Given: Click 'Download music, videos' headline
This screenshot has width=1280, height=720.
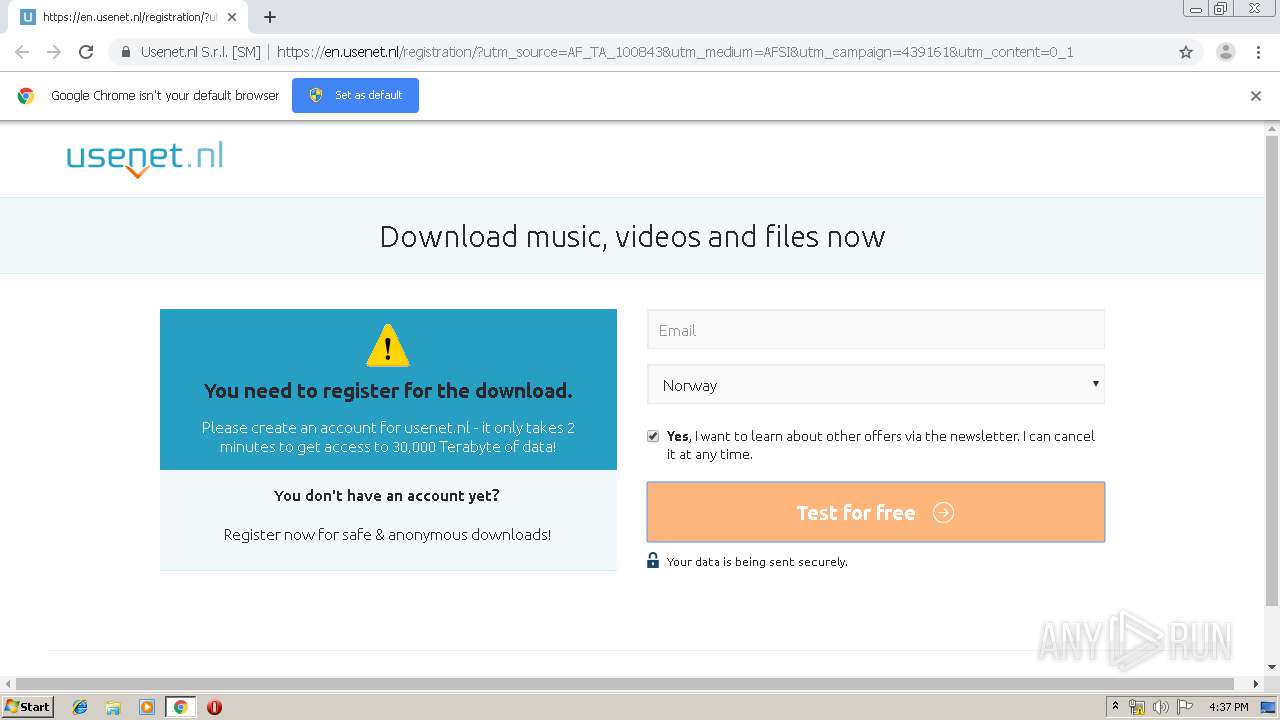Looking at the screenshot, I should click(632, 236).
